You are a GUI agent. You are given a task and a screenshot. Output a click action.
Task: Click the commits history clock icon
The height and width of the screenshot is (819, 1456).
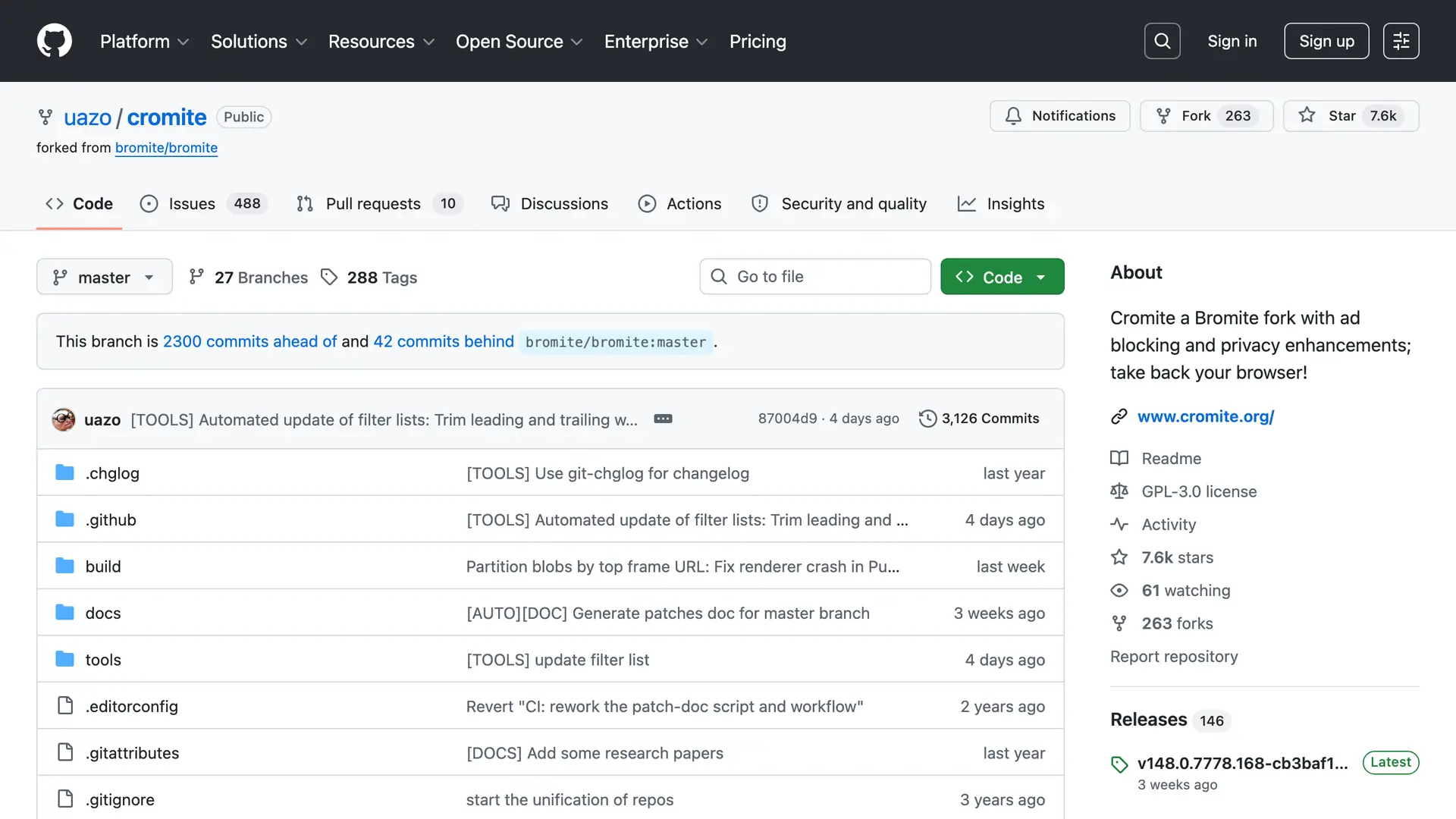click(927, 419)
